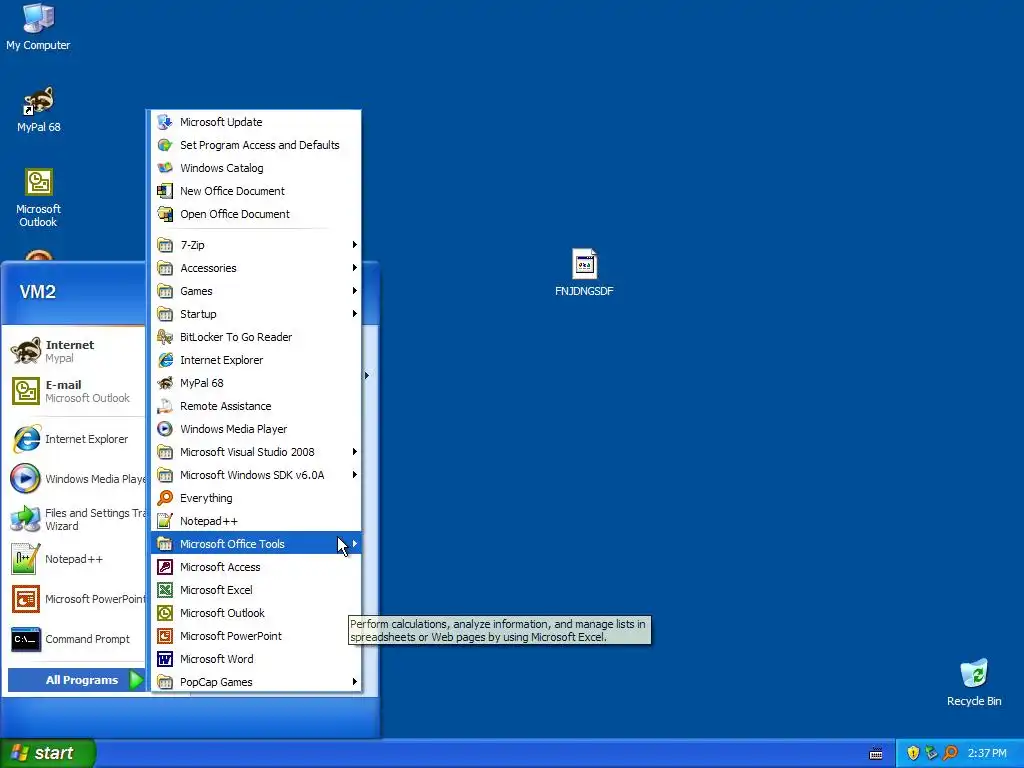Expand Microsoft Windows SDK v6.0A submenu arrow
This screenshot has height=768, width=1024.
(355, 475)
